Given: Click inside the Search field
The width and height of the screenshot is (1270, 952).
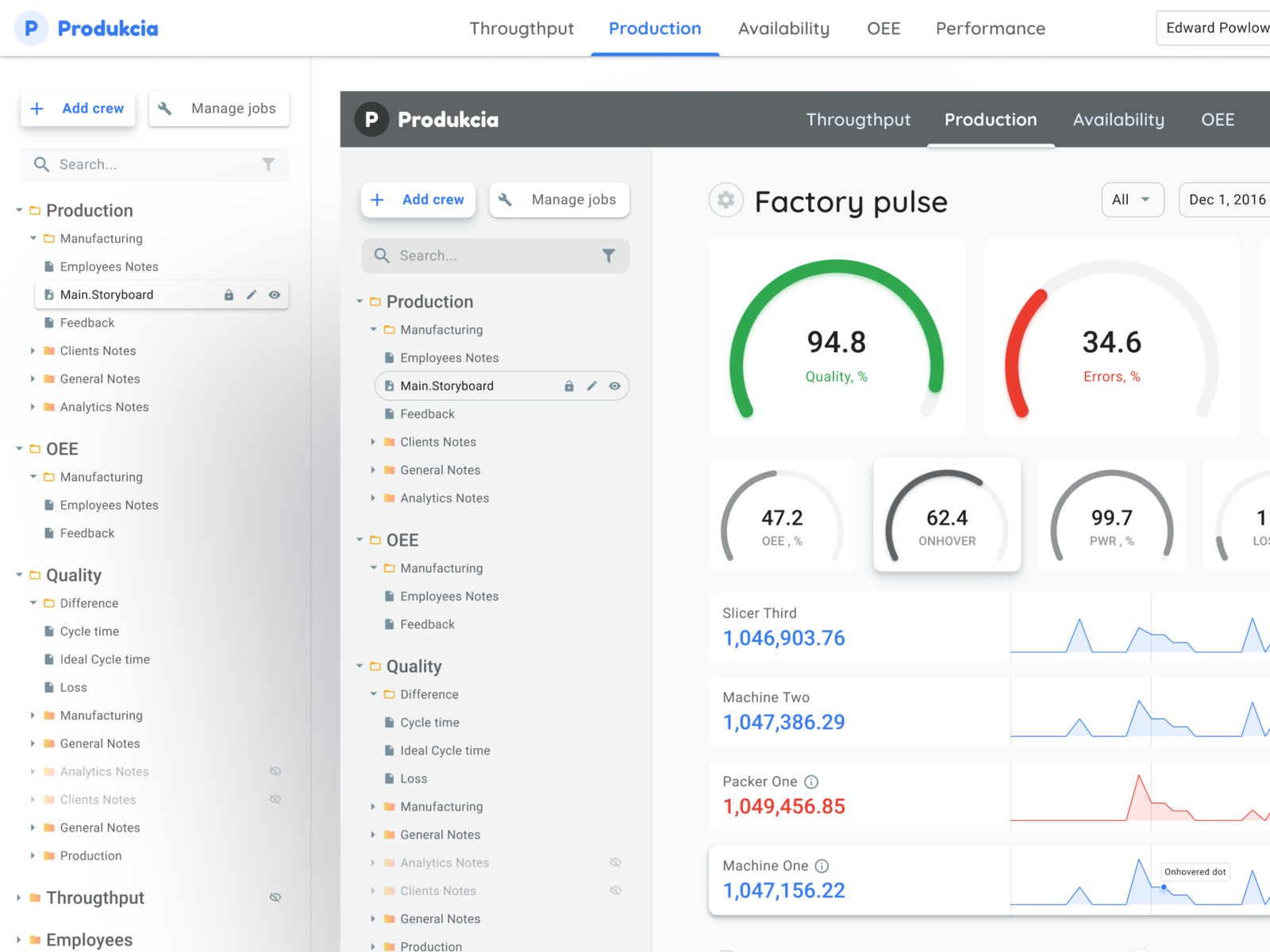Looking at the screenshot, I should click(x=143, y=164).
